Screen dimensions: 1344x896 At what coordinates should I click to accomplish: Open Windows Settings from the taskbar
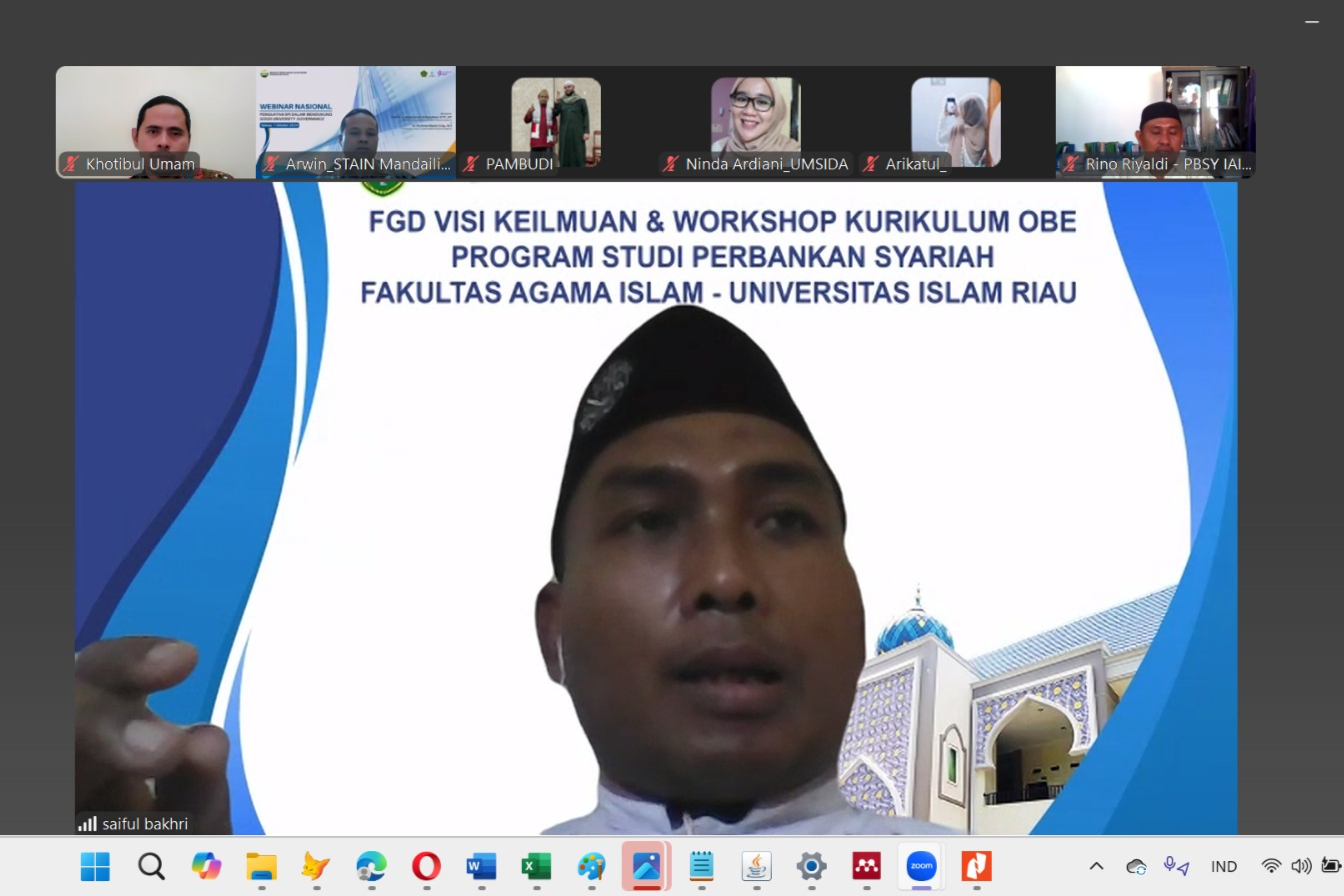tap(810, 866)
